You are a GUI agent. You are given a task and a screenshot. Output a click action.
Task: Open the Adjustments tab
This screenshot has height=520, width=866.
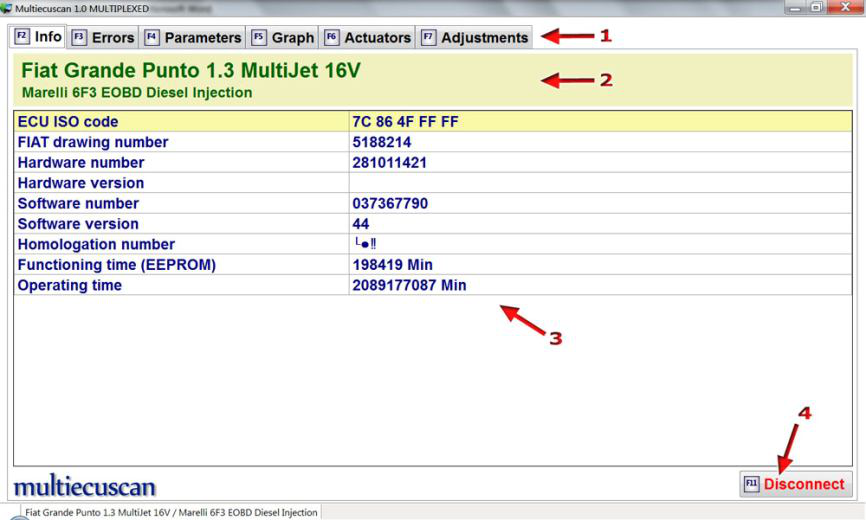click(484, 38)
